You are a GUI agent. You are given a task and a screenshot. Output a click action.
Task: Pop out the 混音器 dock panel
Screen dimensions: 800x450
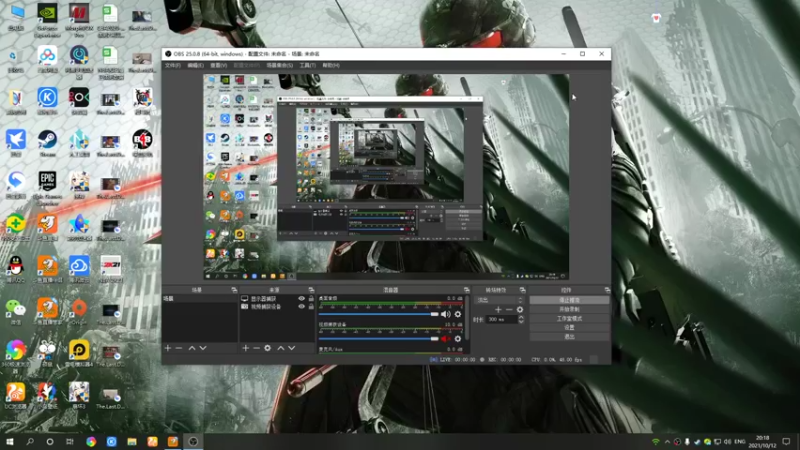click(x=466, y=290)
